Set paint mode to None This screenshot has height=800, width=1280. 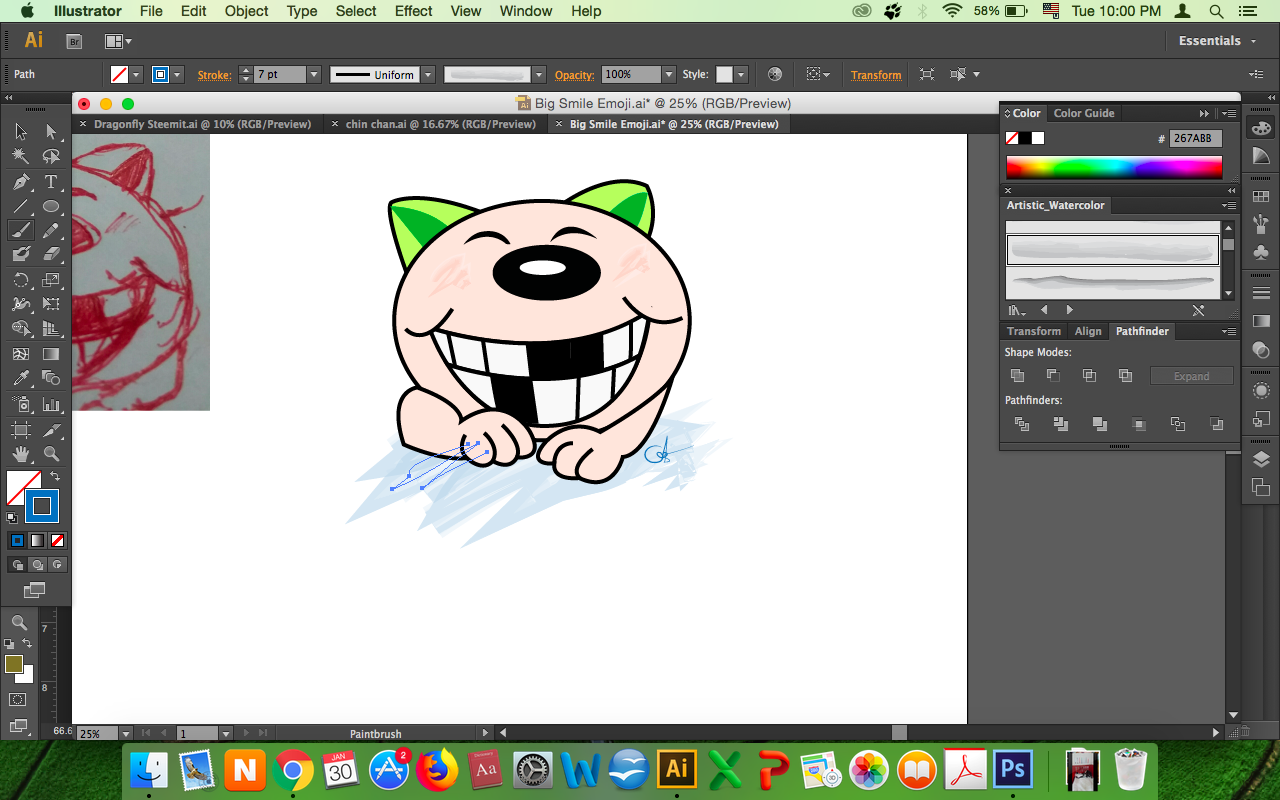tap(57, 540)
